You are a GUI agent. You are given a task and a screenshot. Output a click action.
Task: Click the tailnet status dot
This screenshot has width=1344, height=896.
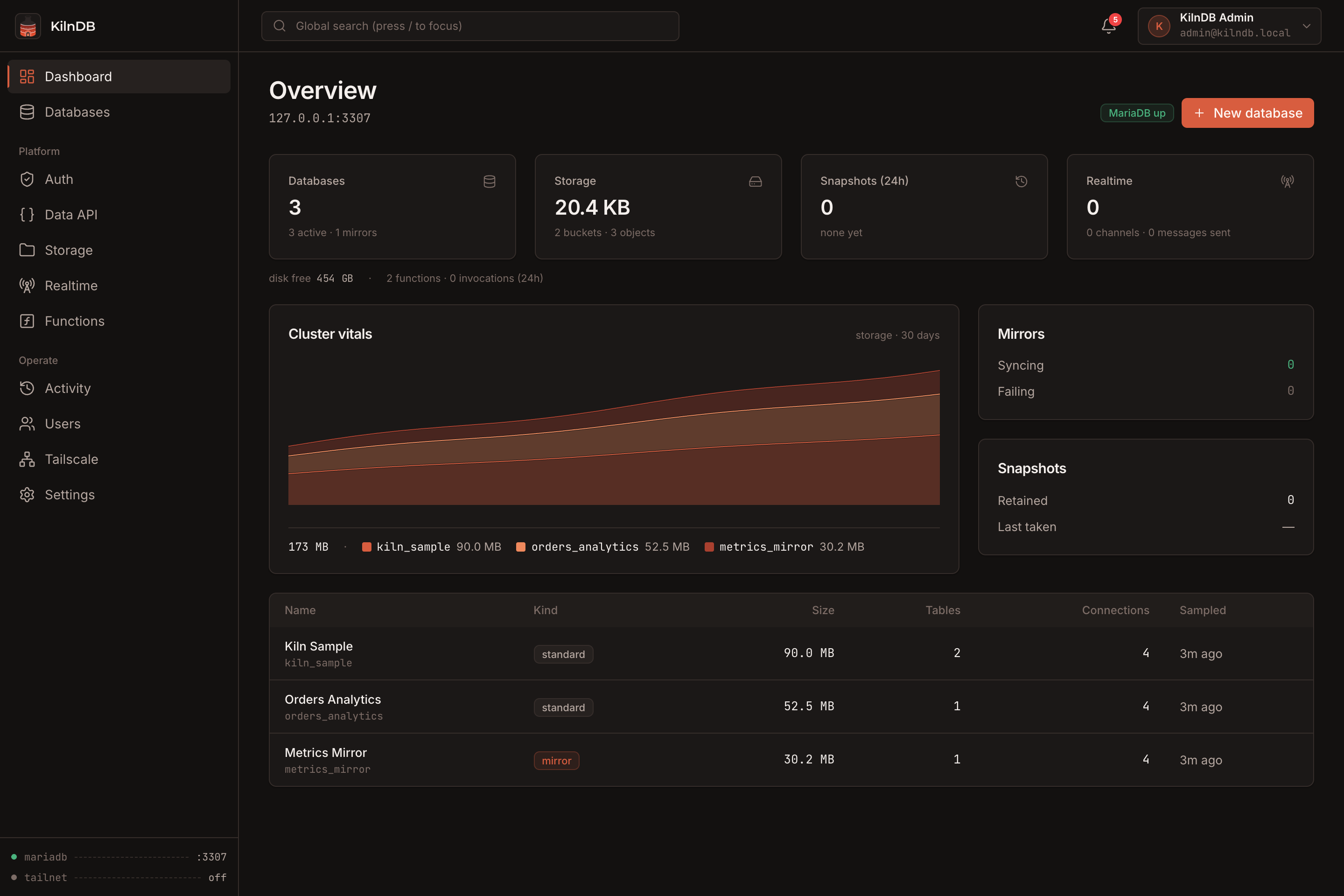point(14,877)
